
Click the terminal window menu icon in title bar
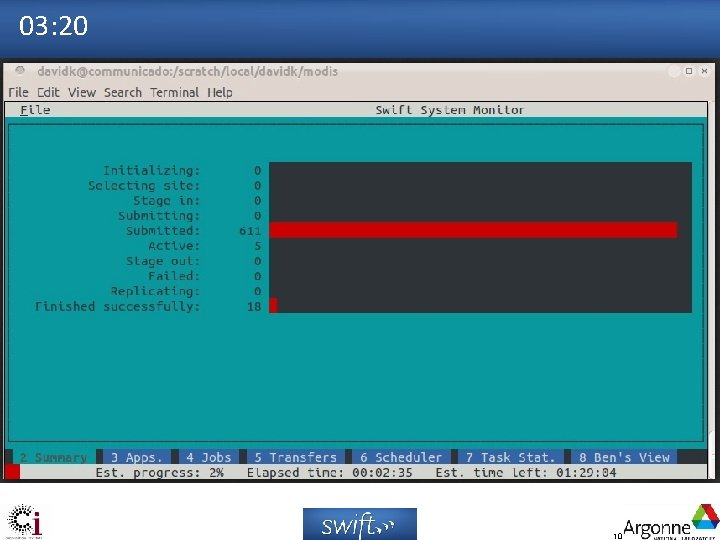pos(20,71)
